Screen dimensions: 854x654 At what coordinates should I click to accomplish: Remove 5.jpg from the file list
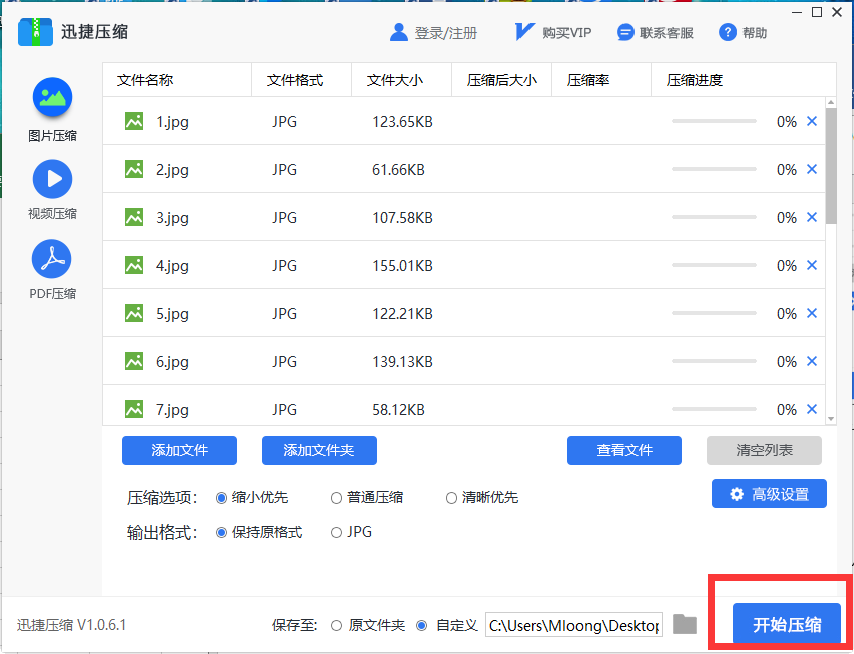[812, 313]
